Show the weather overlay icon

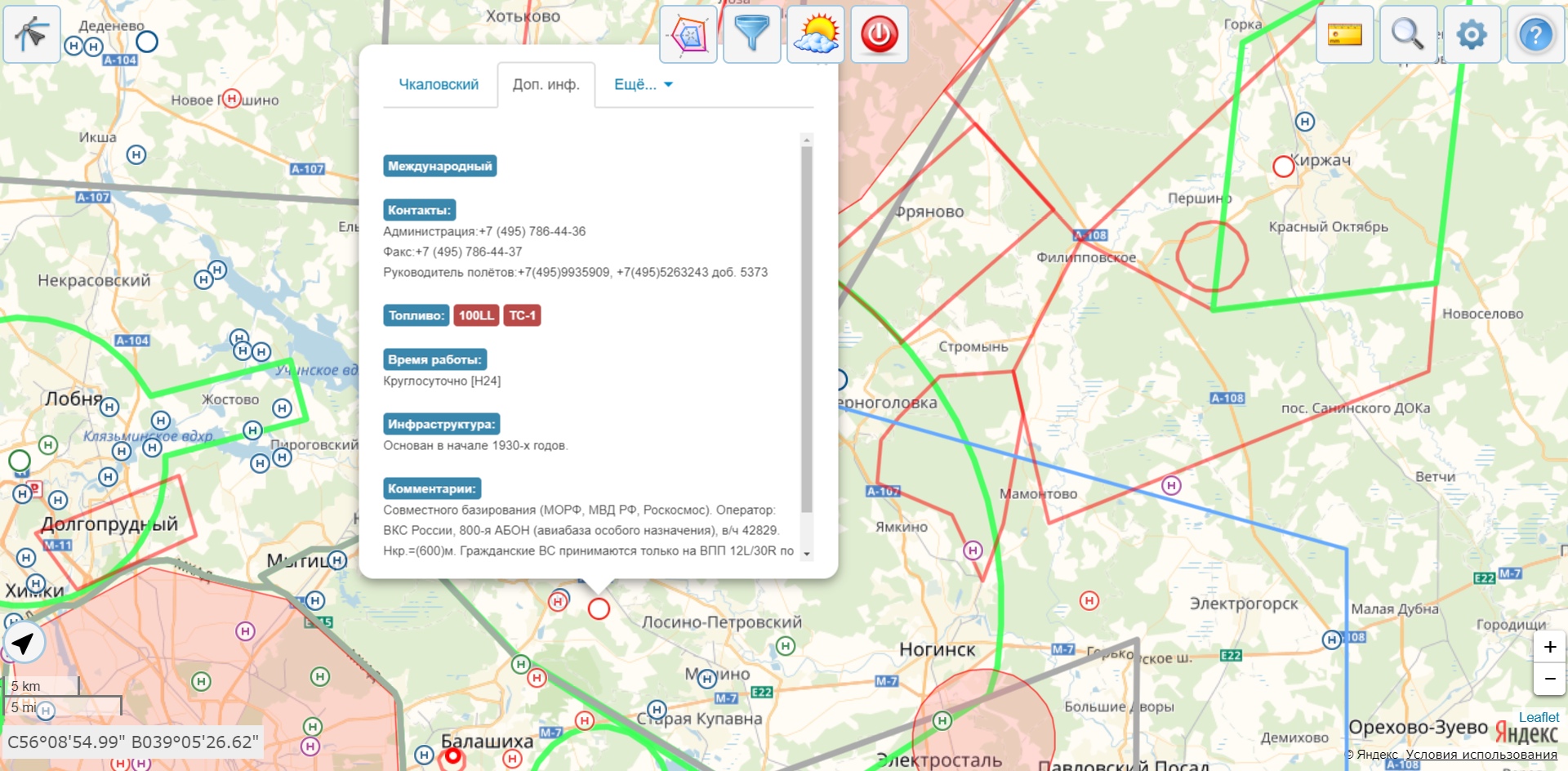816,34
